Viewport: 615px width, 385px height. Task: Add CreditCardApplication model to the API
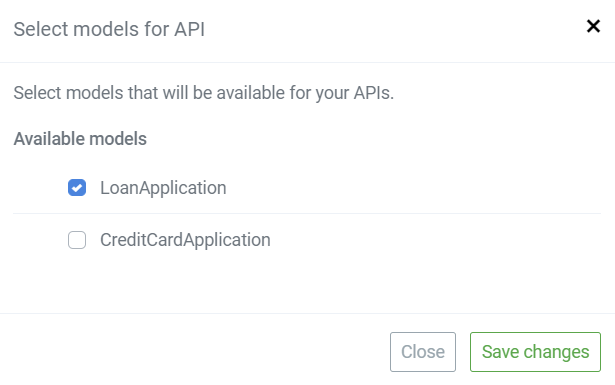click(77, 240)
